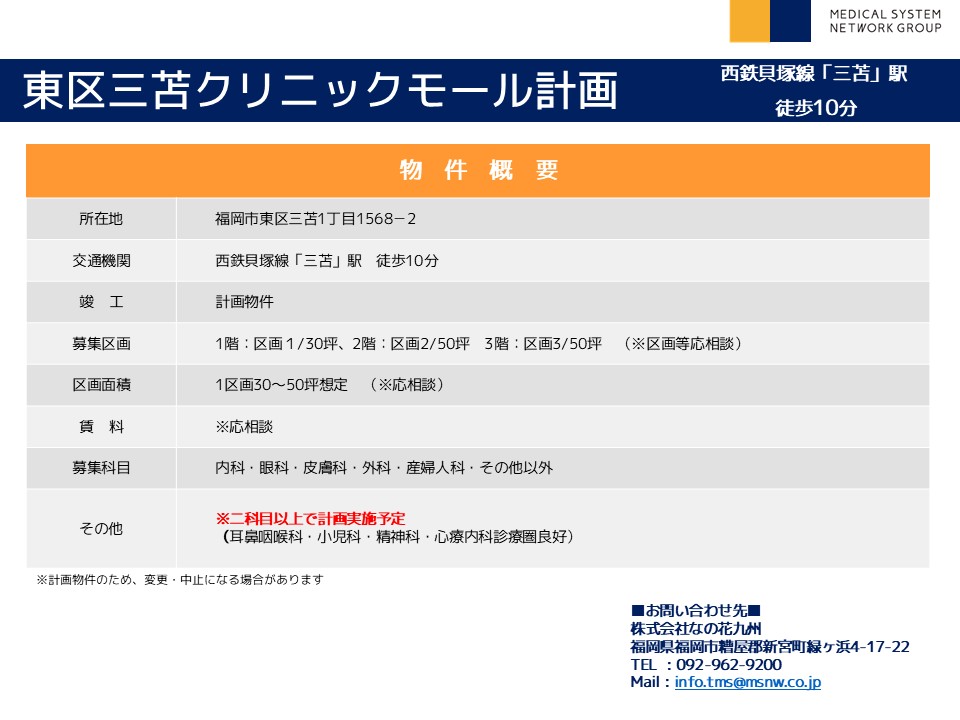Select the 募集区画 row label

tap(101, 343)
